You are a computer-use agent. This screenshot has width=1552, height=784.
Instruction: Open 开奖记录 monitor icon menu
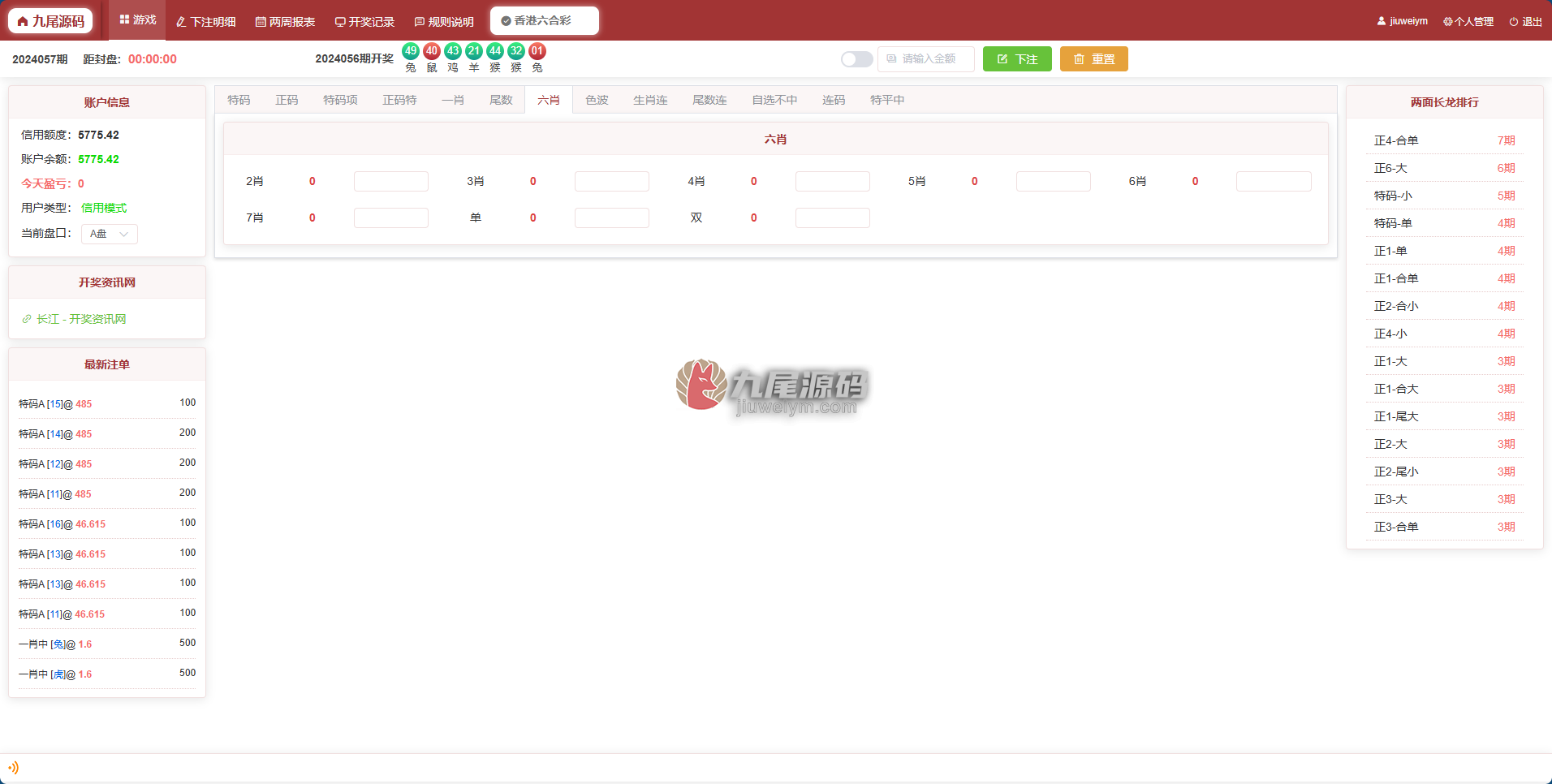[x=340, y=22]
